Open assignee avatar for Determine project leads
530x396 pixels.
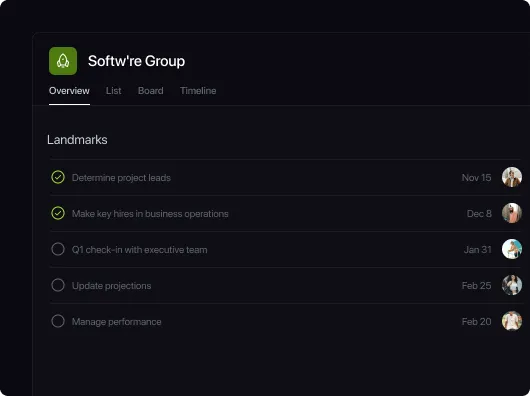click(x=512, y=177)
